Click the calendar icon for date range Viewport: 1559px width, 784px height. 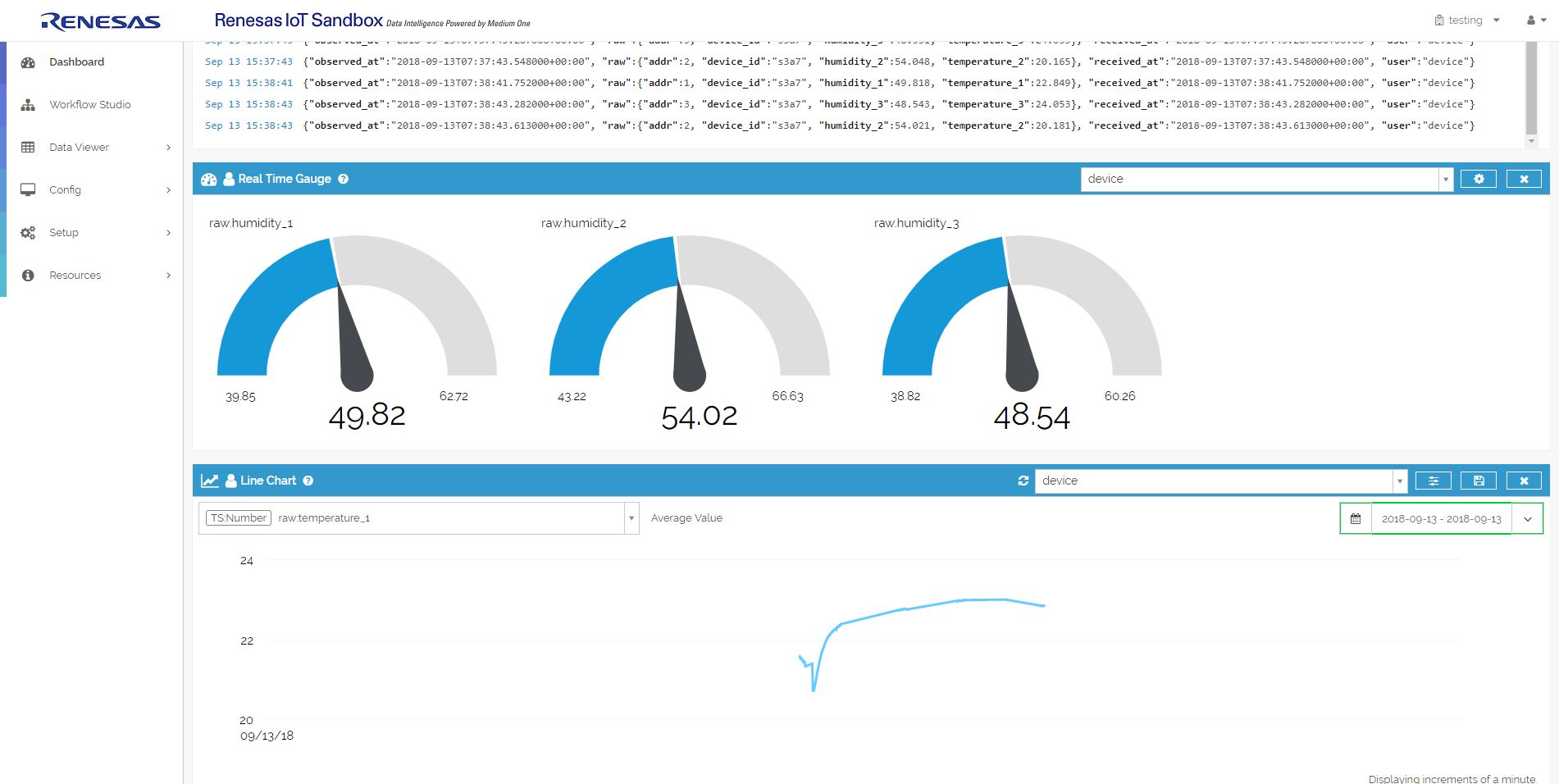tap(1356, 518)
